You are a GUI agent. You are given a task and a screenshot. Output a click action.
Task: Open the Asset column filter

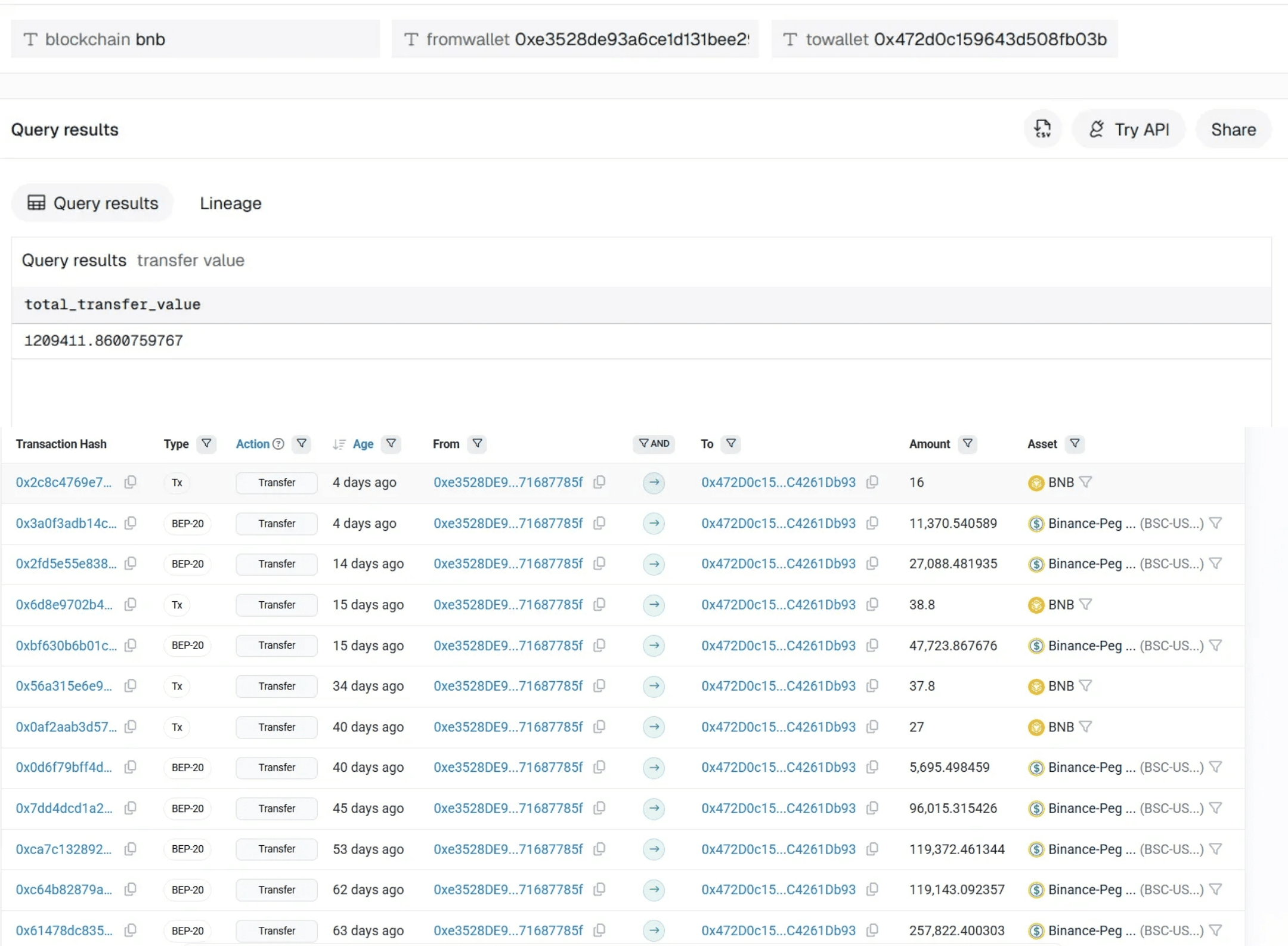pyautogui.click(x=1075, y=444)
